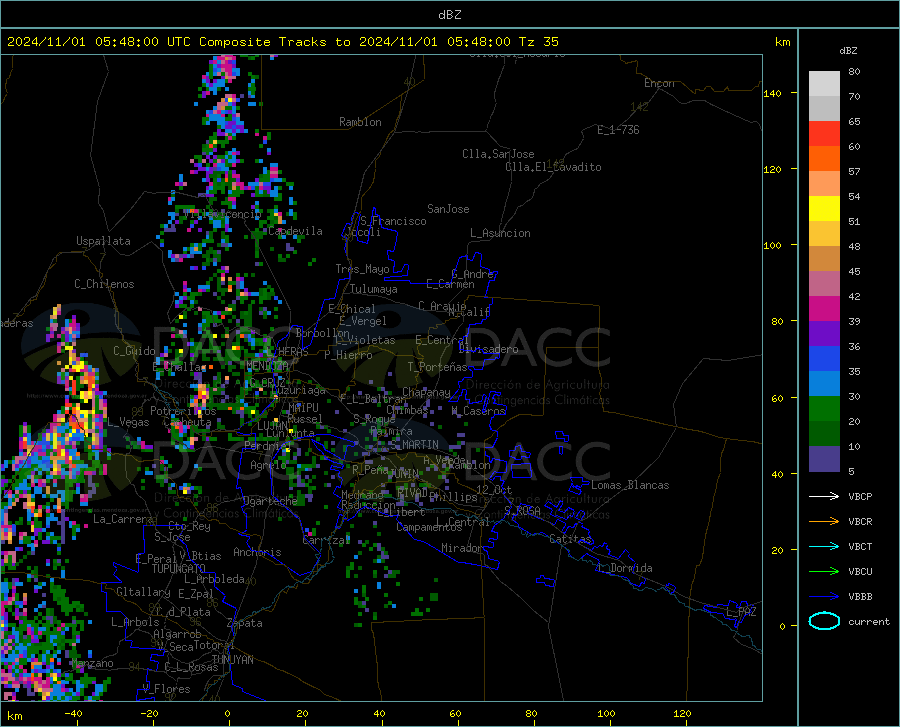The height and width of the screenshot is (727, 900).
Task: Click the '100' tick on the right km axis
Action: (772, 246)
